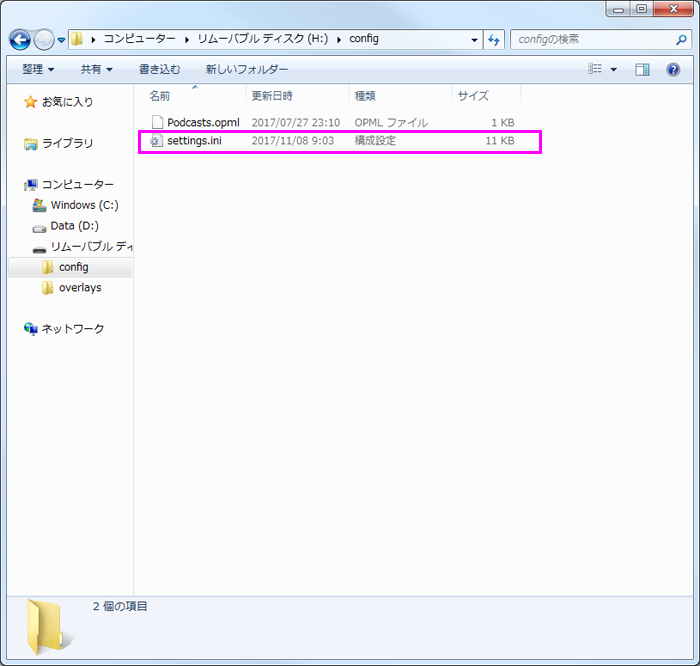Viewport: 700px width, 666px height.
Task: Change view with the view icon
Action: [595, 69]
